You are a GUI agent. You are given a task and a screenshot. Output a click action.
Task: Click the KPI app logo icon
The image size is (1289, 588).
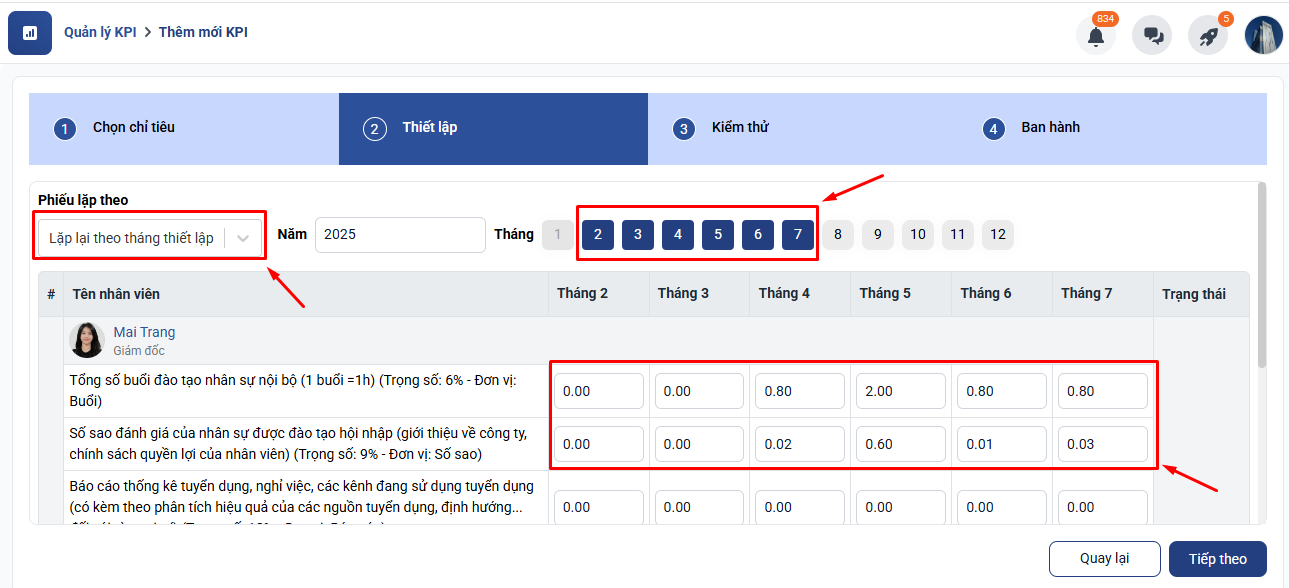(x=30, y=33)
